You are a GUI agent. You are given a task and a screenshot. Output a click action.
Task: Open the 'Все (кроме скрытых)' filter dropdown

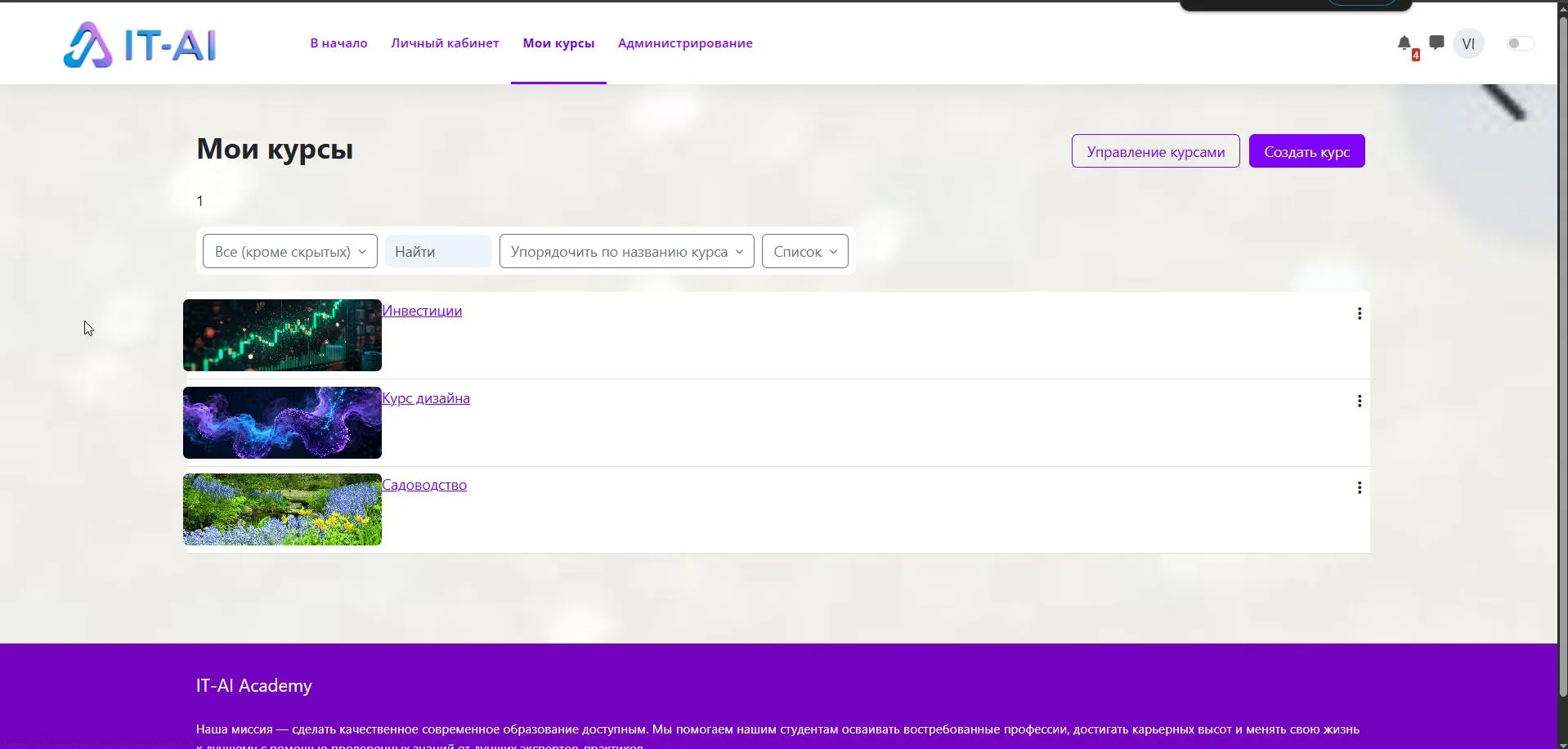(x=289, y=251)
